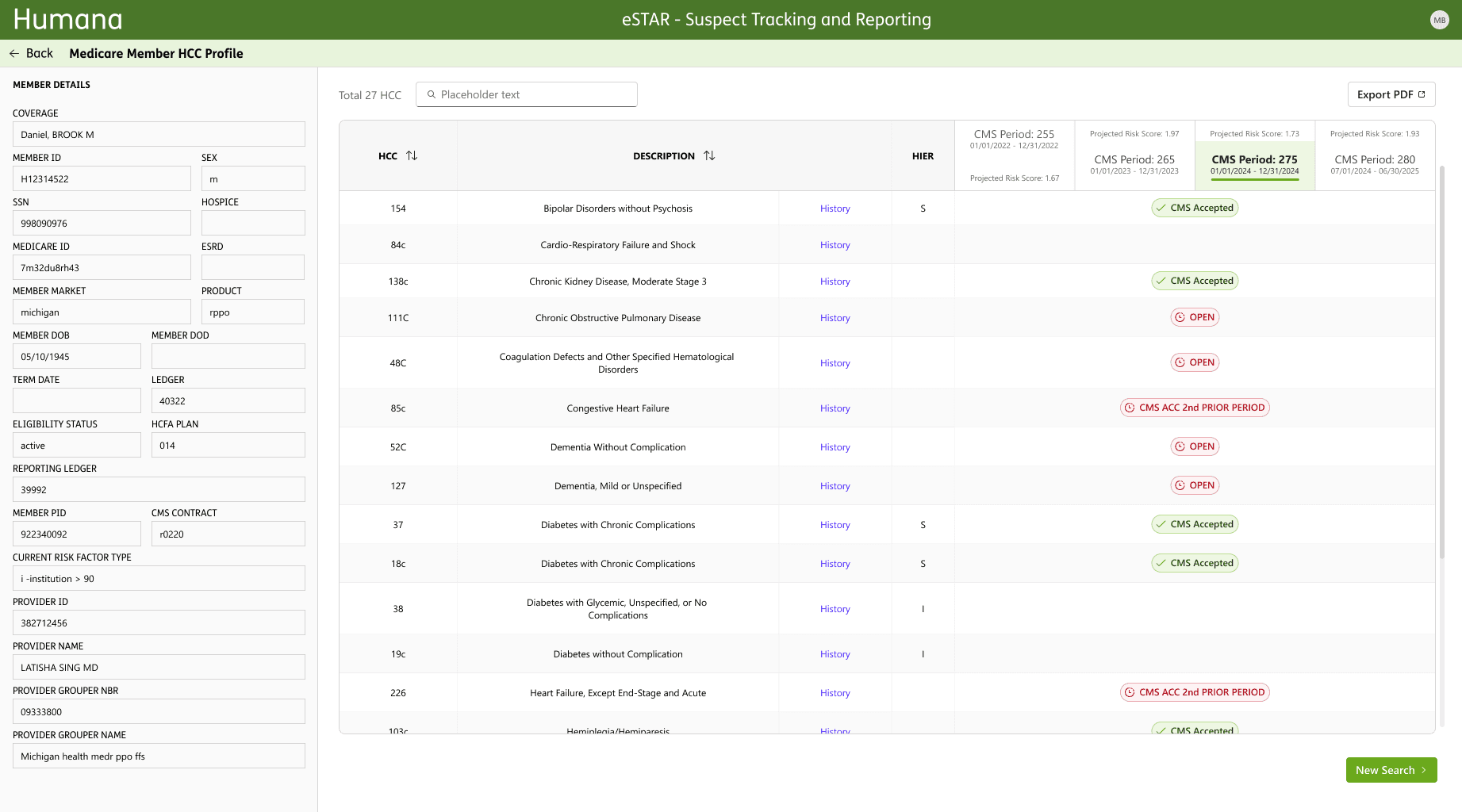Click CMS ACC 2nd PRIOR PERIOD for HCC 226
Screen dimensions: 1462x812
click(1195, 692)
